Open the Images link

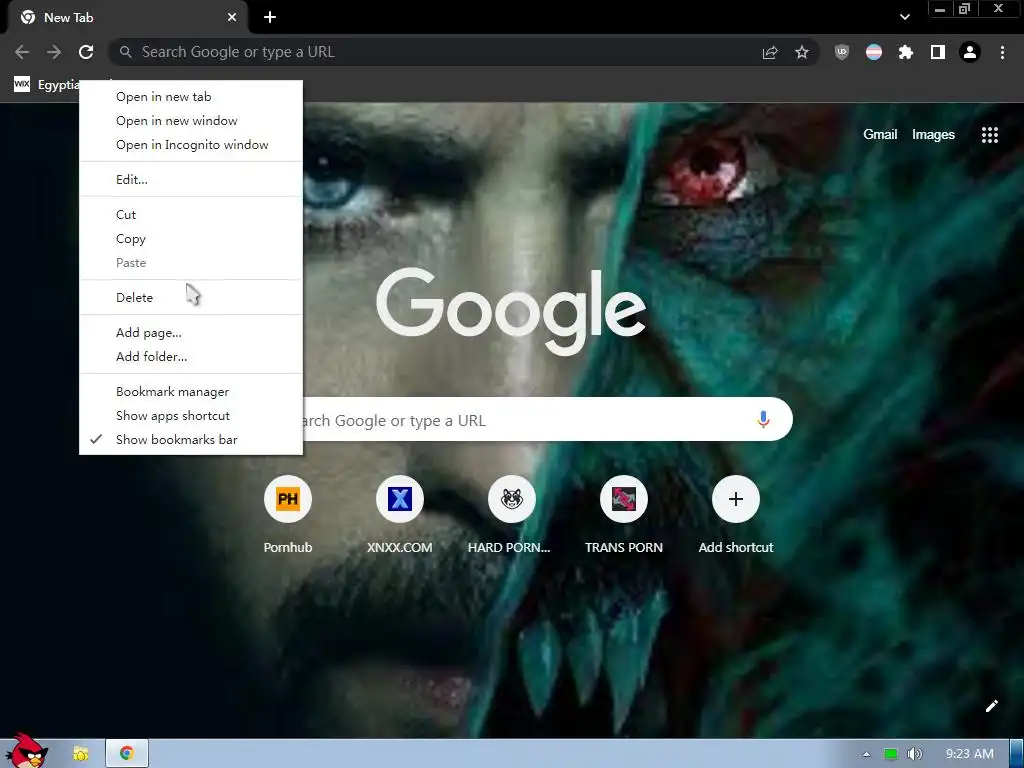(933, 135)
